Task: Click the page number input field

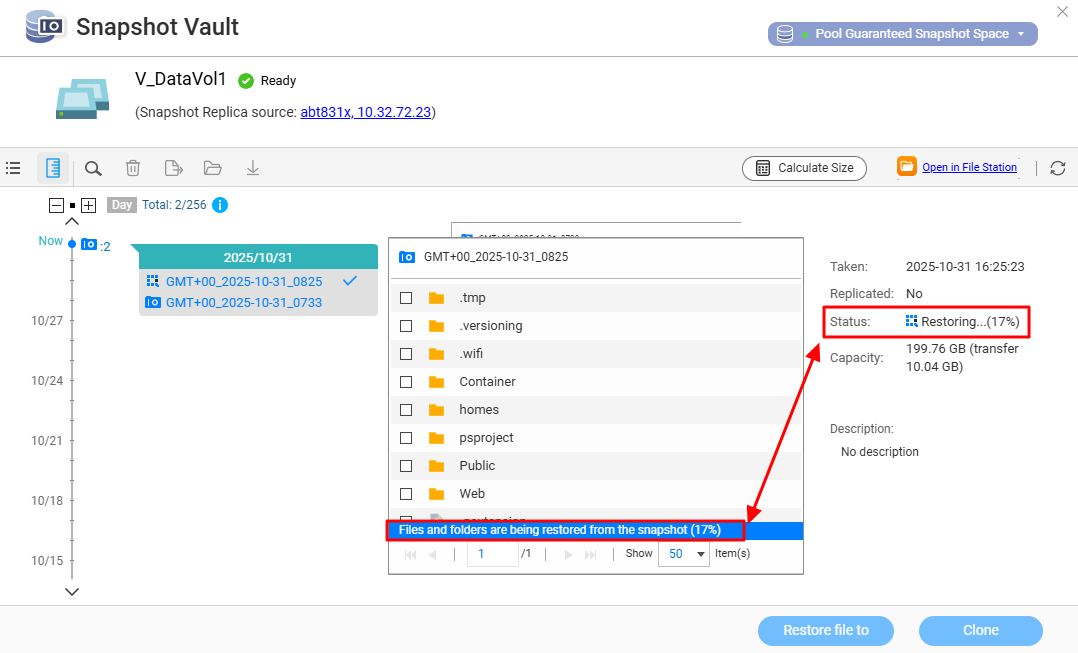Action: pos(492,554)
